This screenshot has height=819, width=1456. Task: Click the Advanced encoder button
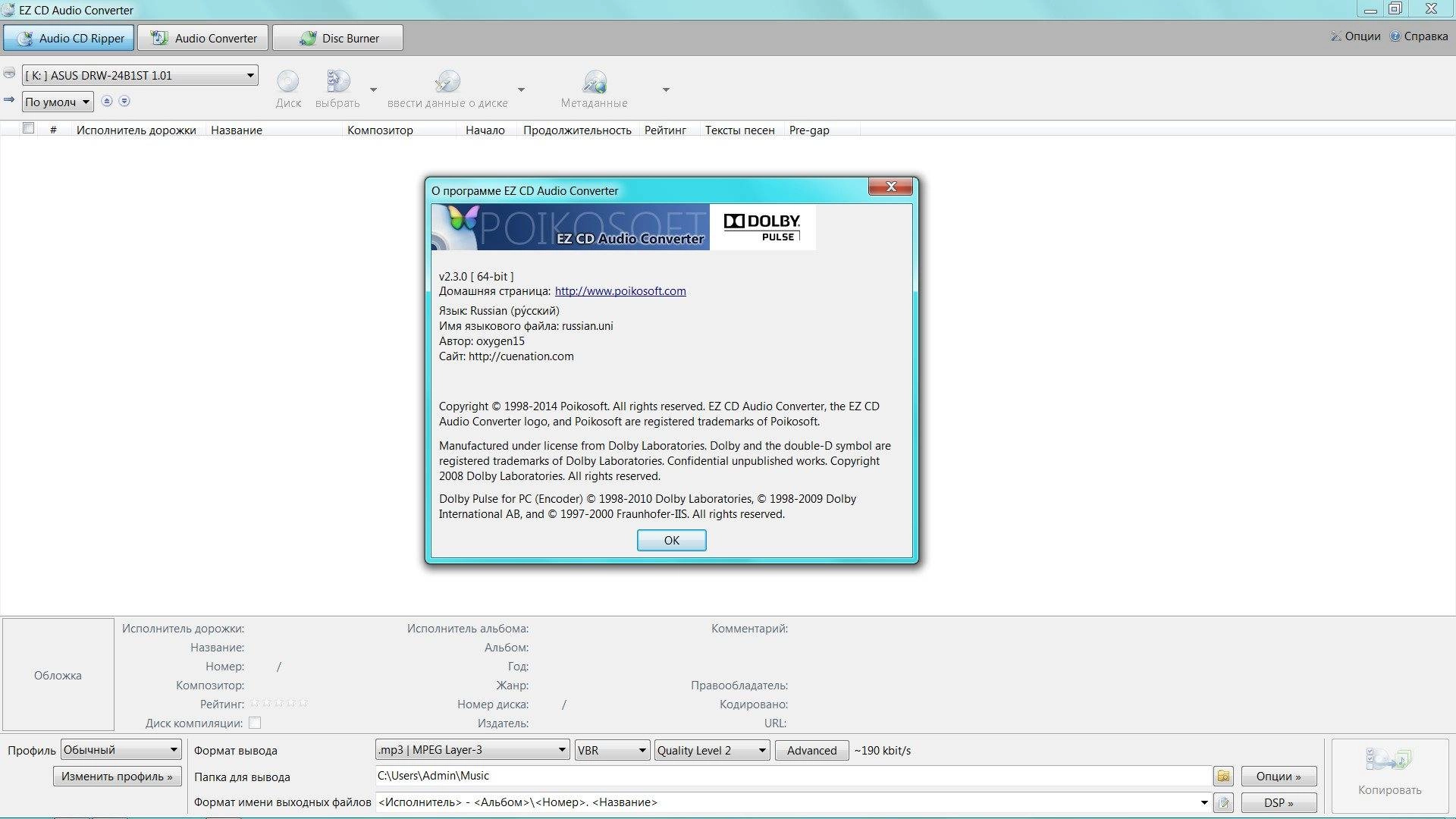[x=811, y=750]
